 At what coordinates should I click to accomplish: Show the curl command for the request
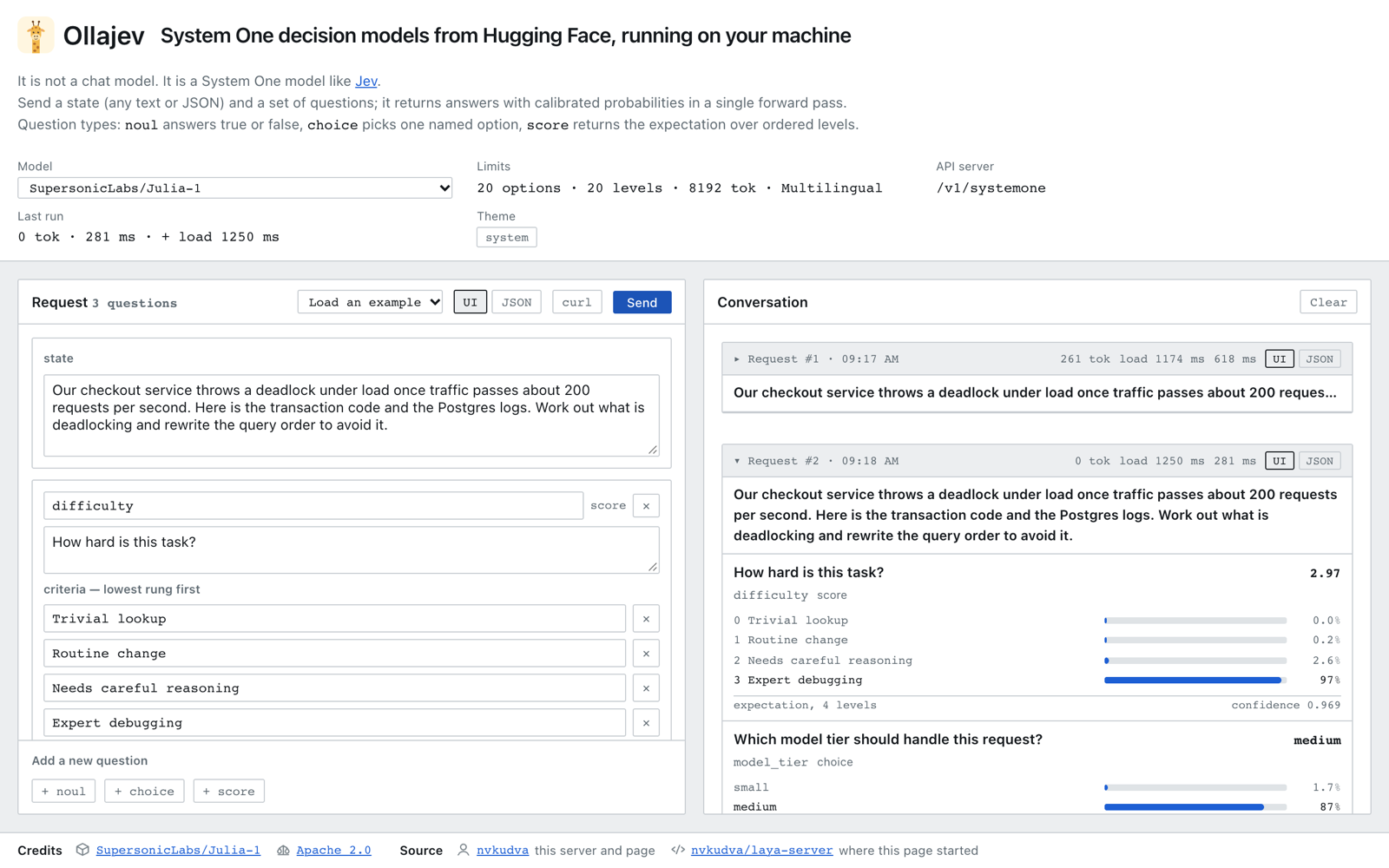576,302
